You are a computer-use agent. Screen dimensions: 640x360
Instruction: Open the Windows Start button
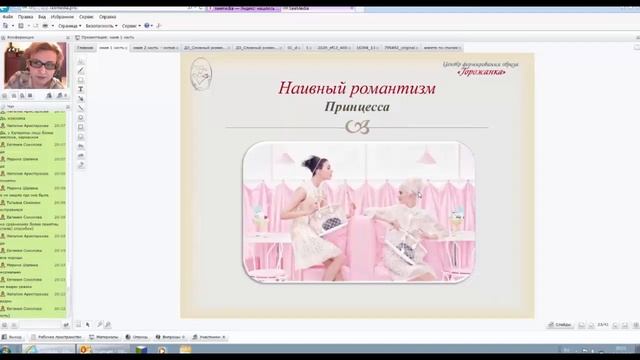point(6,349)
